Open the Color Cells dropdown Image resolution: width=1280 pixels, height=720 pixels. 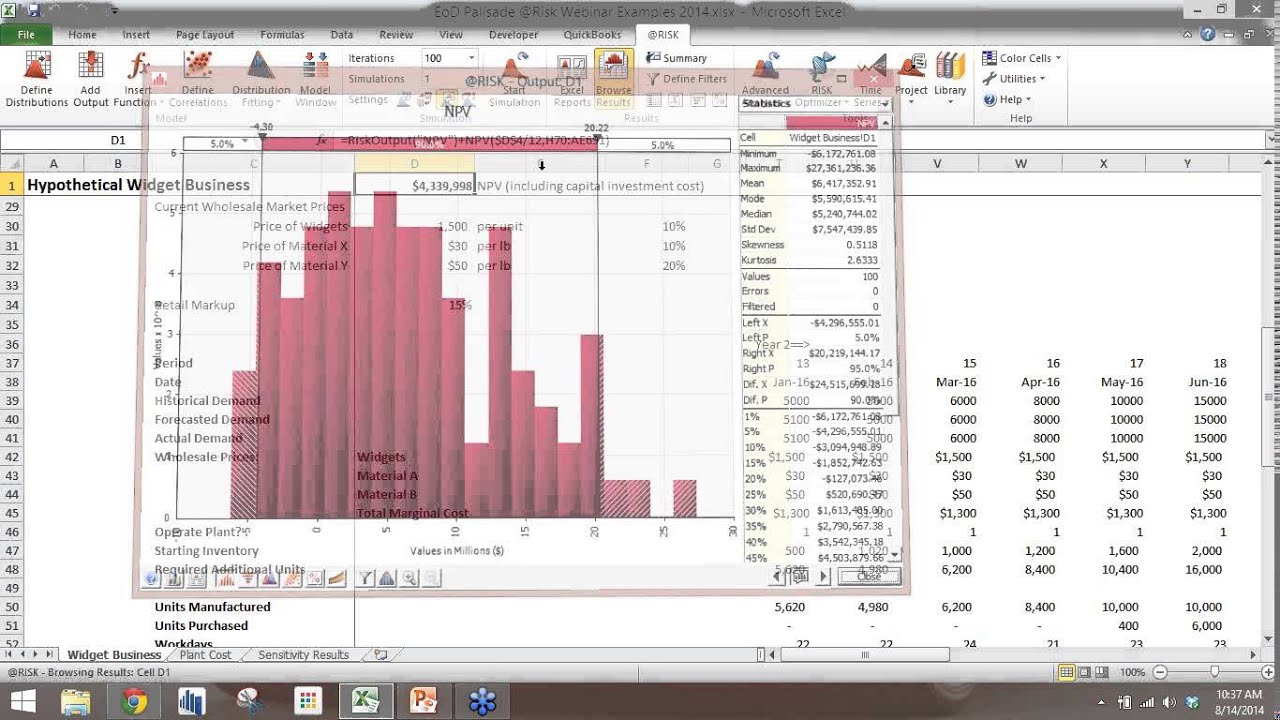(x=1021, y=58)
